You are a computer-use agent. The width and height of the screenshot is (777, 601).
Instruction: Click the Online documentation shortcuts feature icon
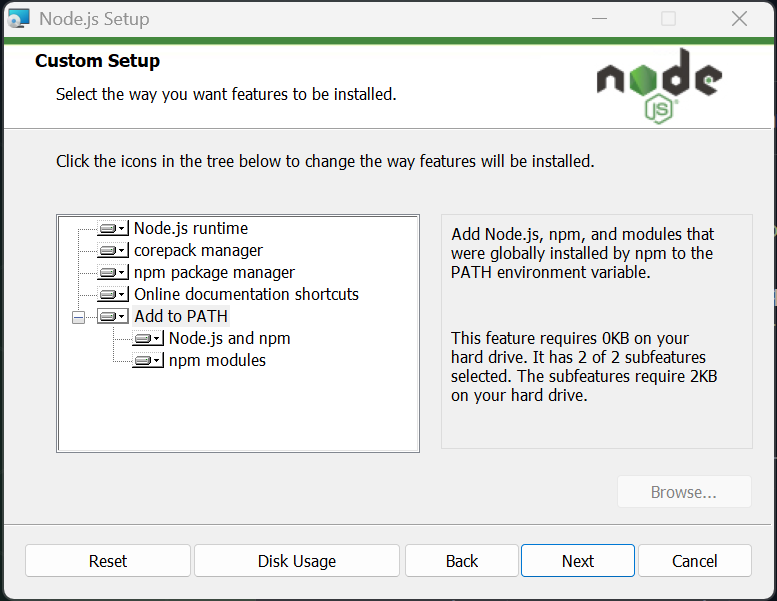(x=112, y=294)
